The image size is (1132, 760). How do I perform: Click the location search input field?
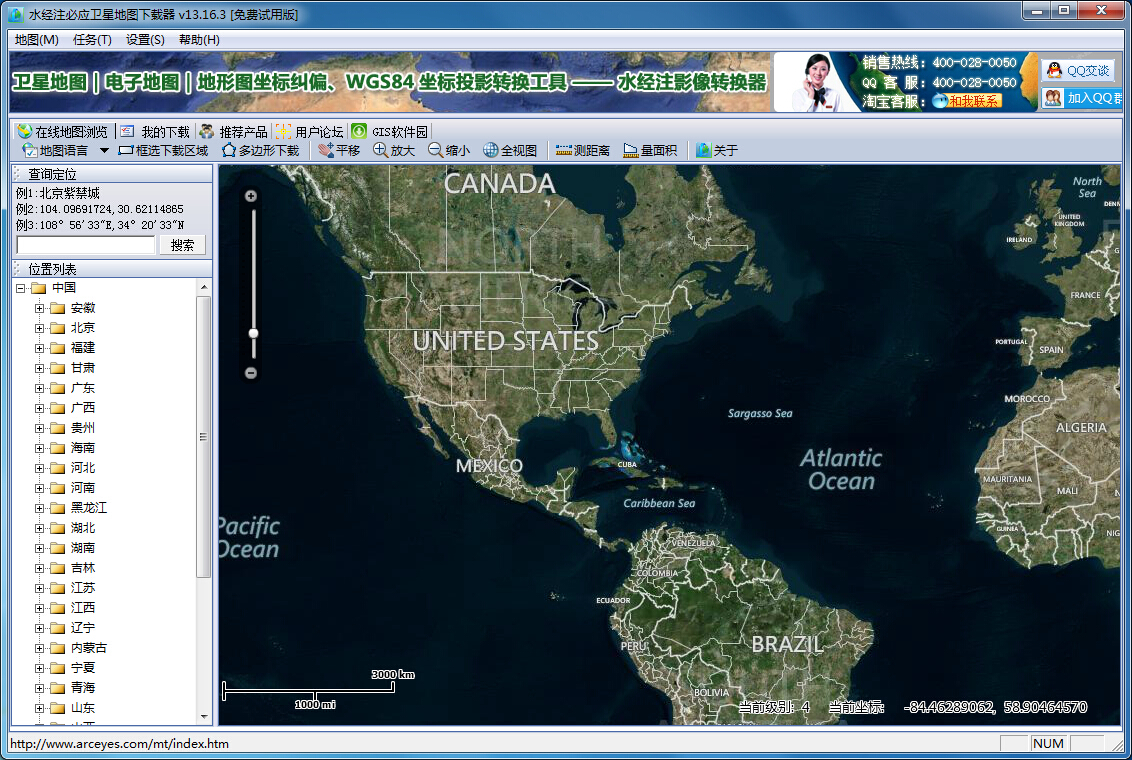point(86,245)
